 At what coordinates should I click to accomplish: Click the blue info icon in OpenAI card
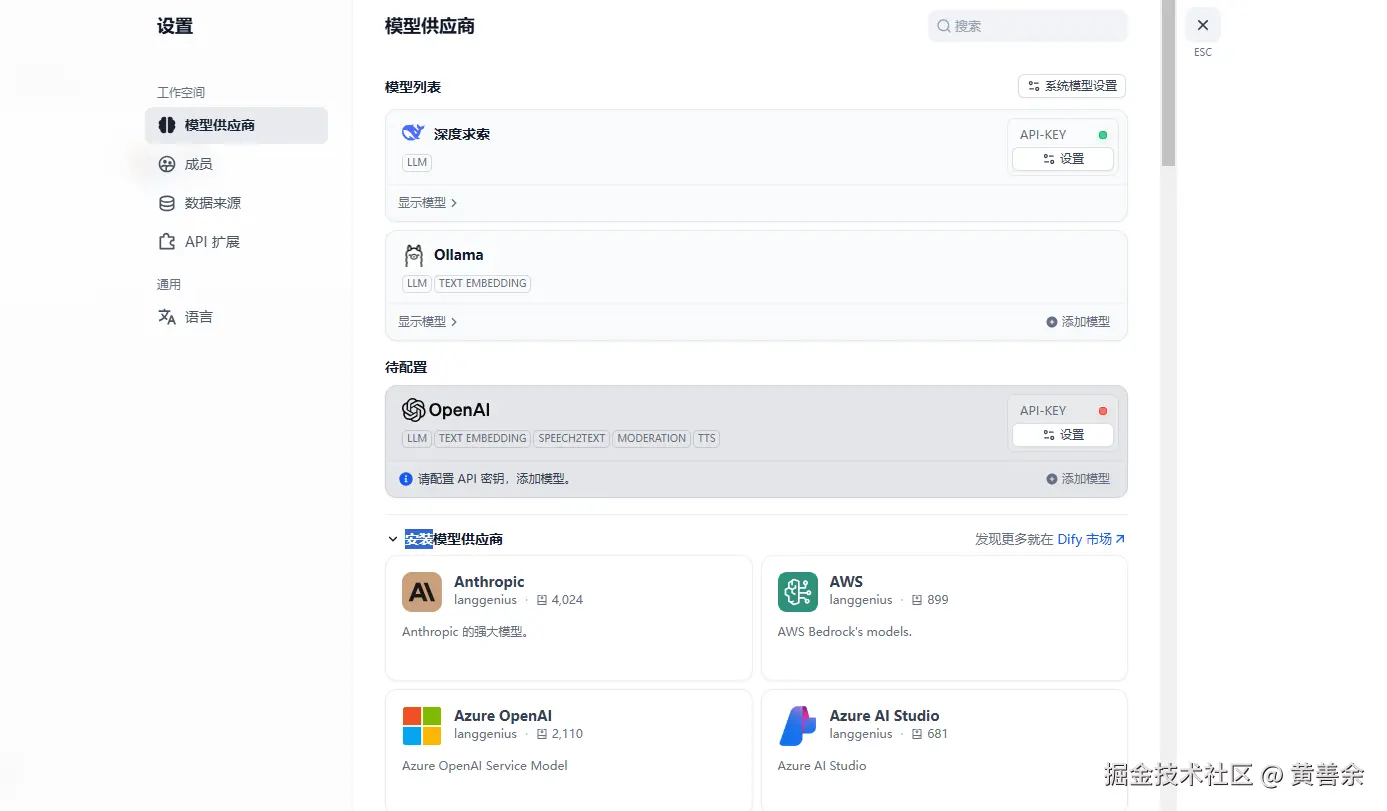(x=406, y=479)
